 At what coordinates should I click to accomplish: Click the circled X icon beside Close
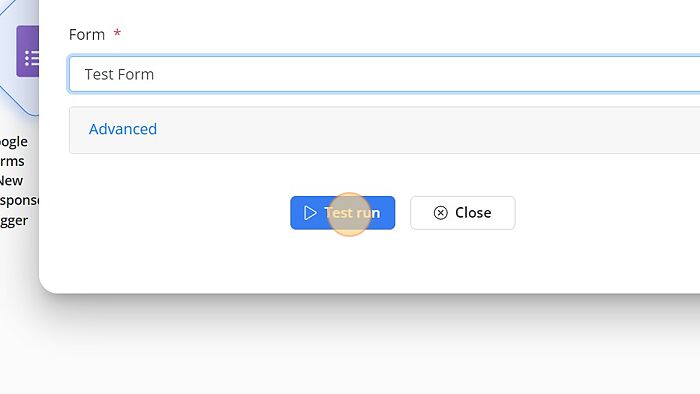(x=440, y=213)
